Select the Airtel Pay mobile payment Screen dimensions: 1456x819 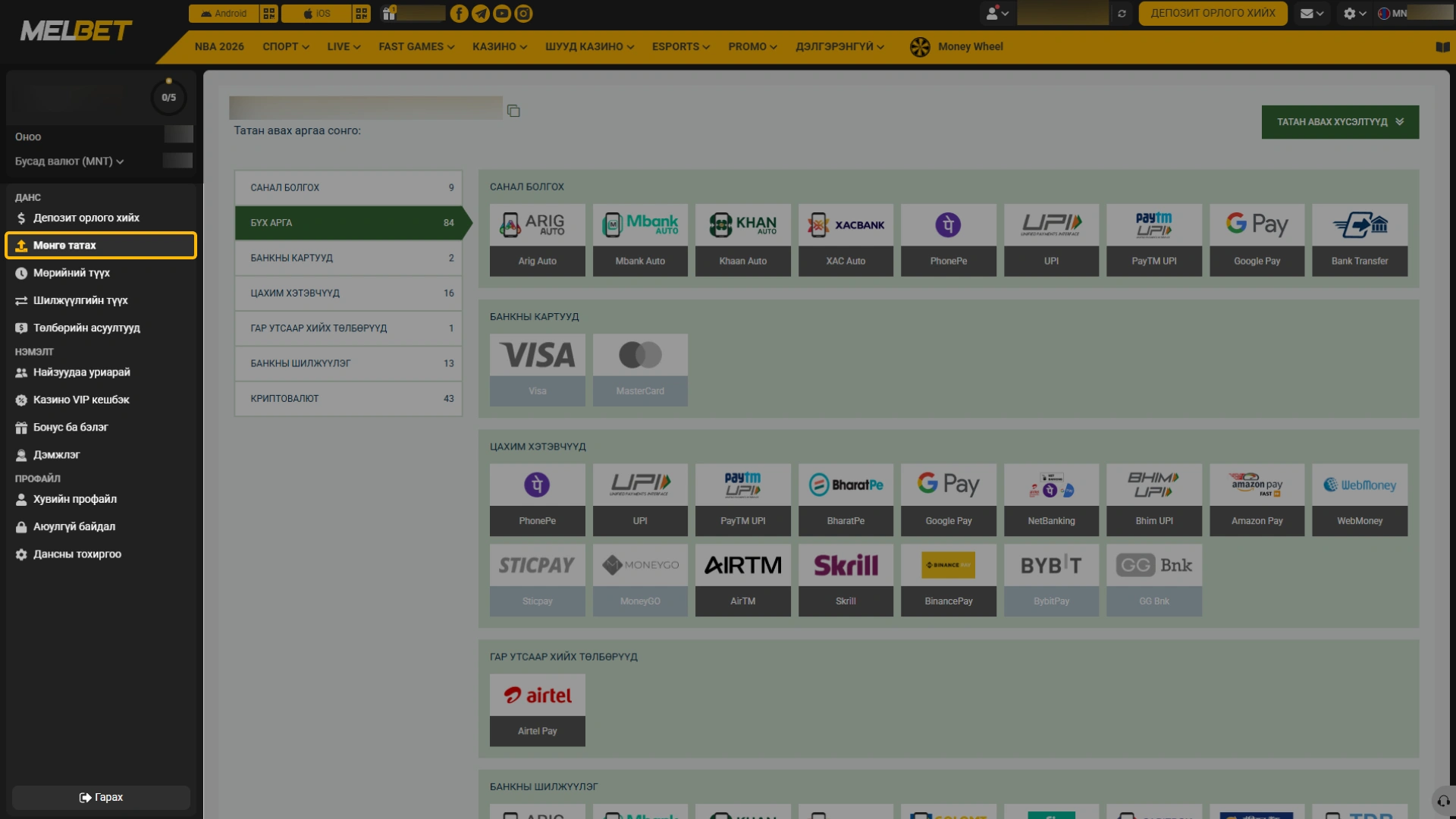(538, 711)
